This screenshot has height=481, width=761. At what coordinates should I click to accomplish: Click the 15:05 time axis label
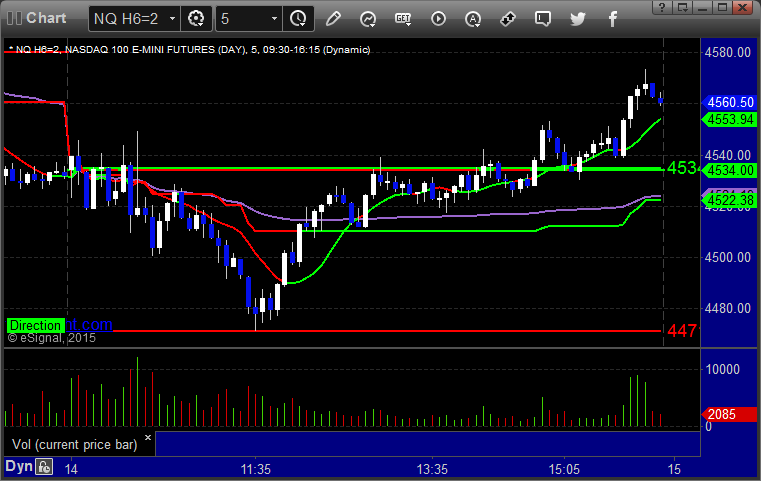coord(564,469)
